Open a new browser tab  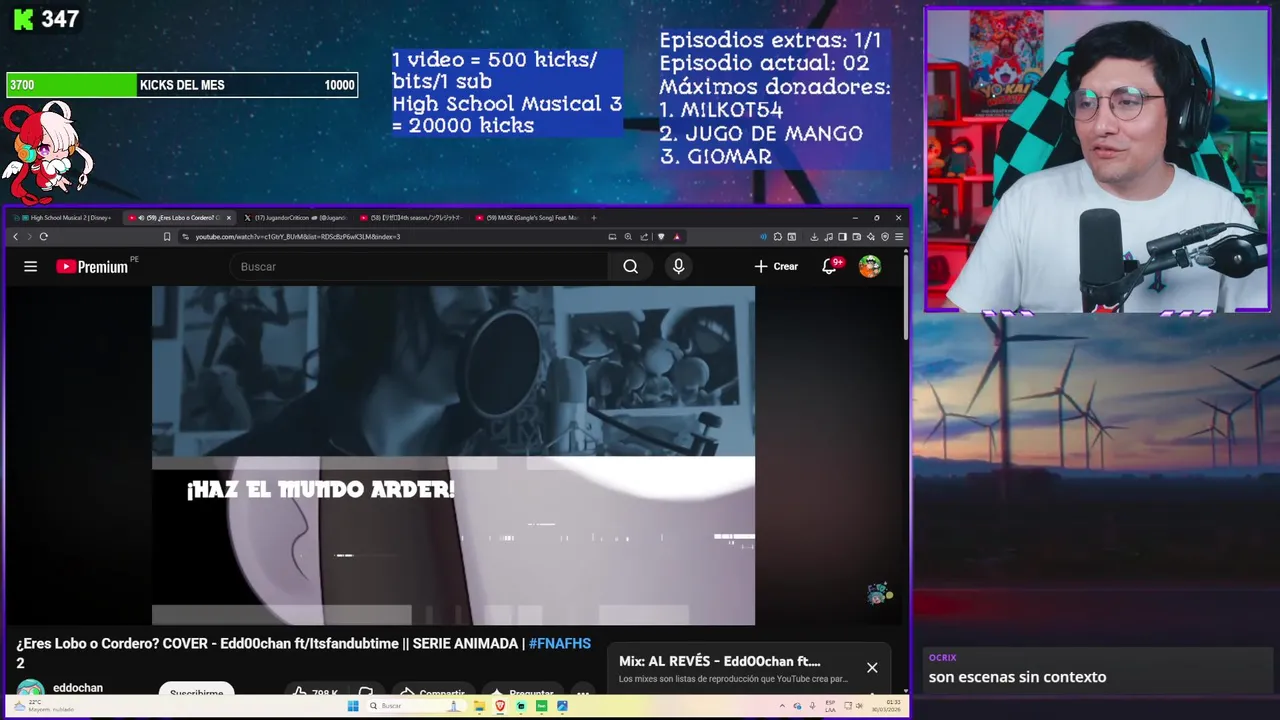[594, 217]
